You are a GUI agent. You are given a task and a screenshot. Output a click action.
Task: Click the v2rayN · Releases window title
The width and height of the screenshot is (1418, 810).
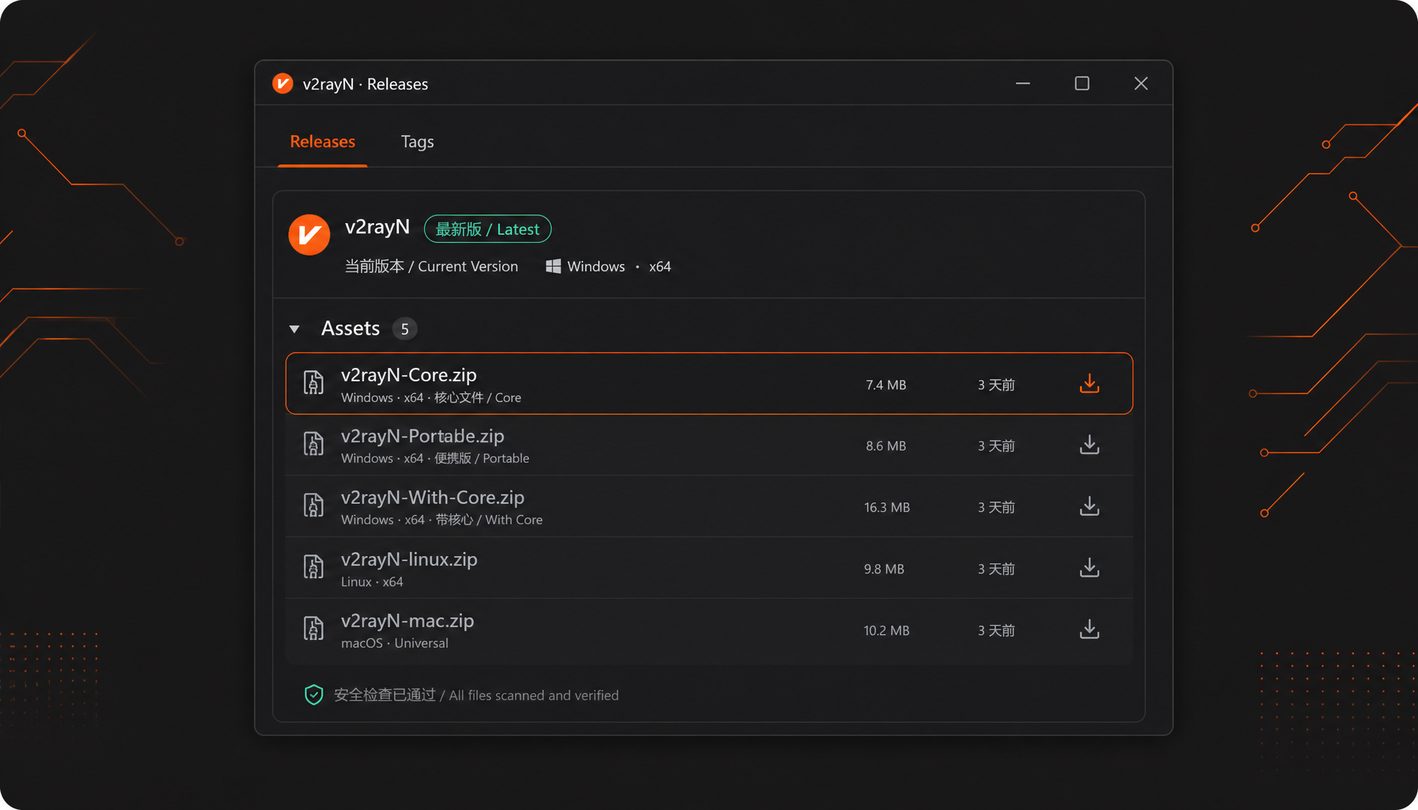pos(365,84)
